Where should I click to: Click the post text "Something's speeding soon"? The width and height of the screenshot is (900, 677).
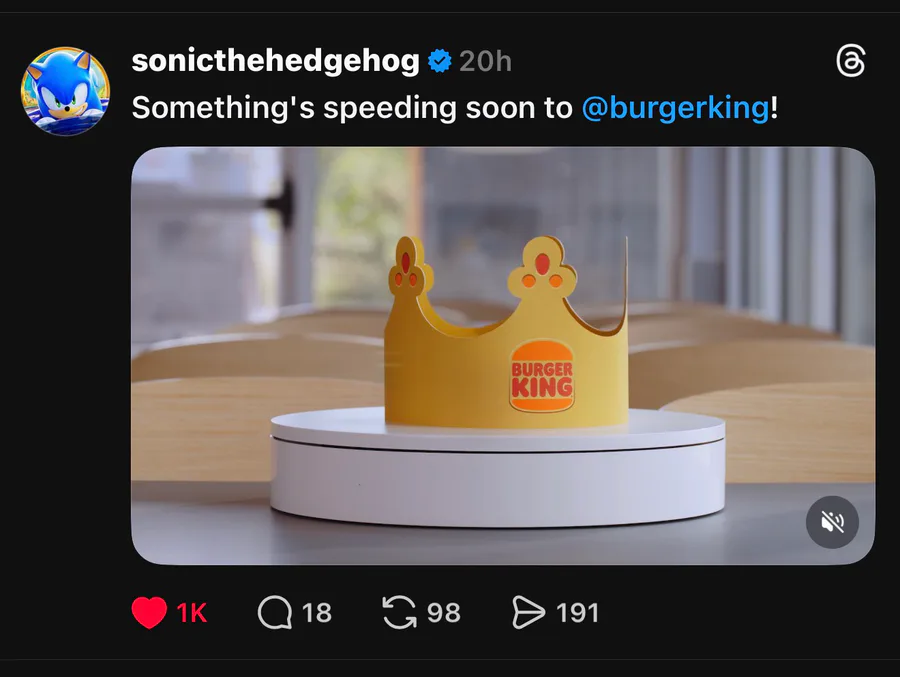350,107
